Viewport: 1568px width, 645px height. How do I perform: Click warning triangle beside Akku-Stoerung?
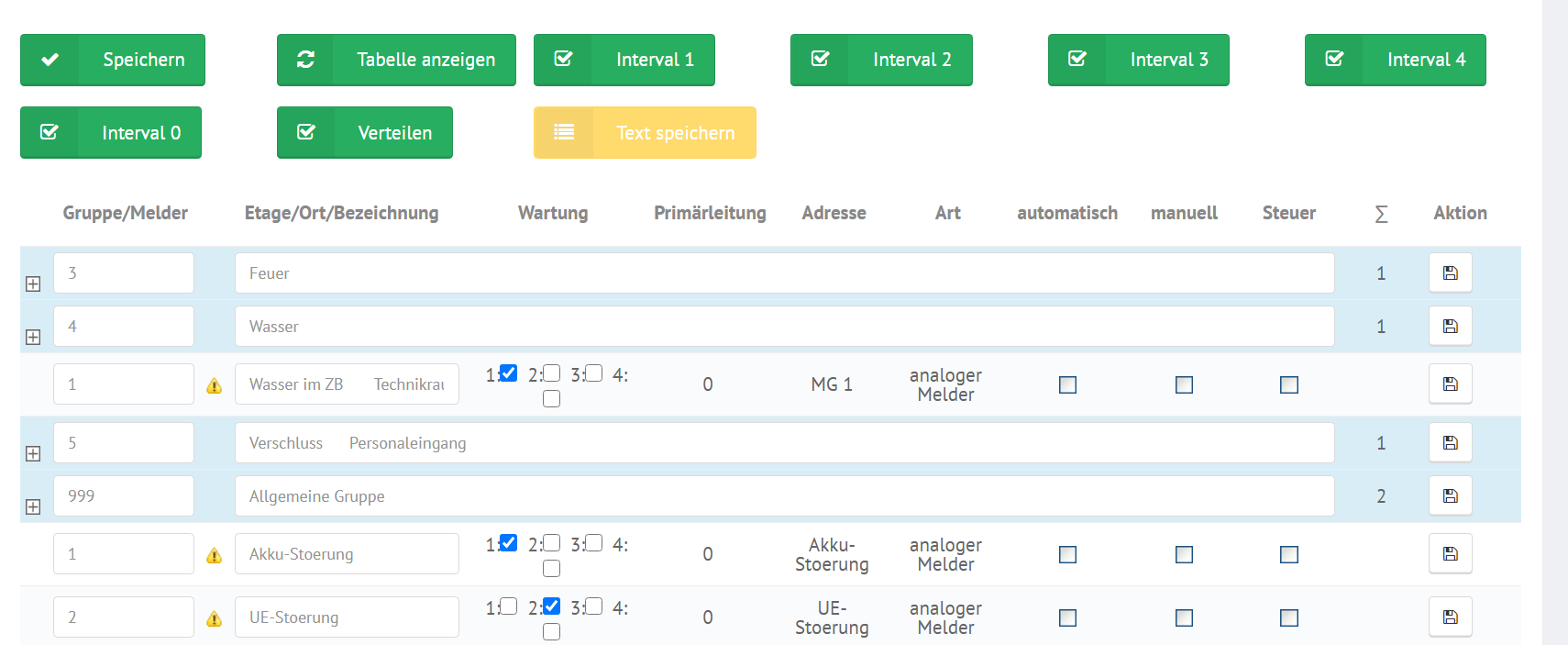215,555
